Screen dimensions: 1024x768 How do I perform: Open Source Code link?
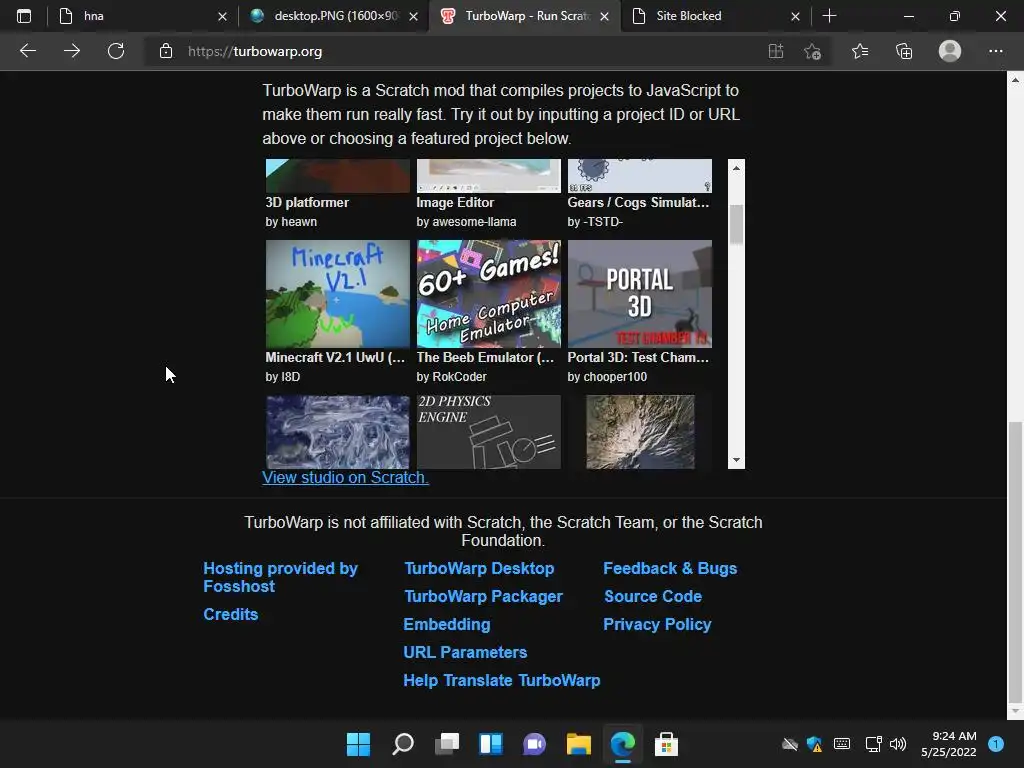(x=652, y=596)
